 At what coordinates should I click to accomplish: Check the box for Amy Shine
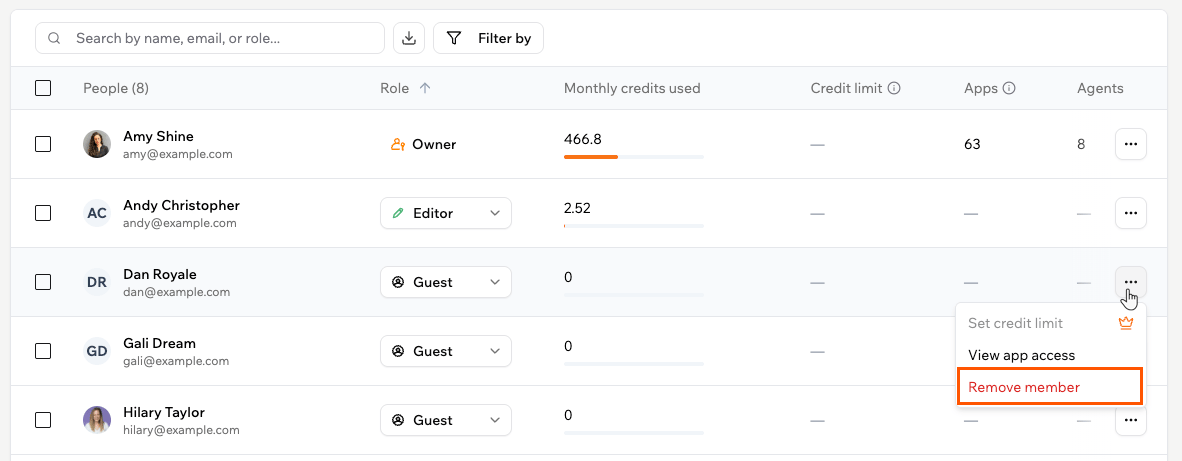click(43, 144)
